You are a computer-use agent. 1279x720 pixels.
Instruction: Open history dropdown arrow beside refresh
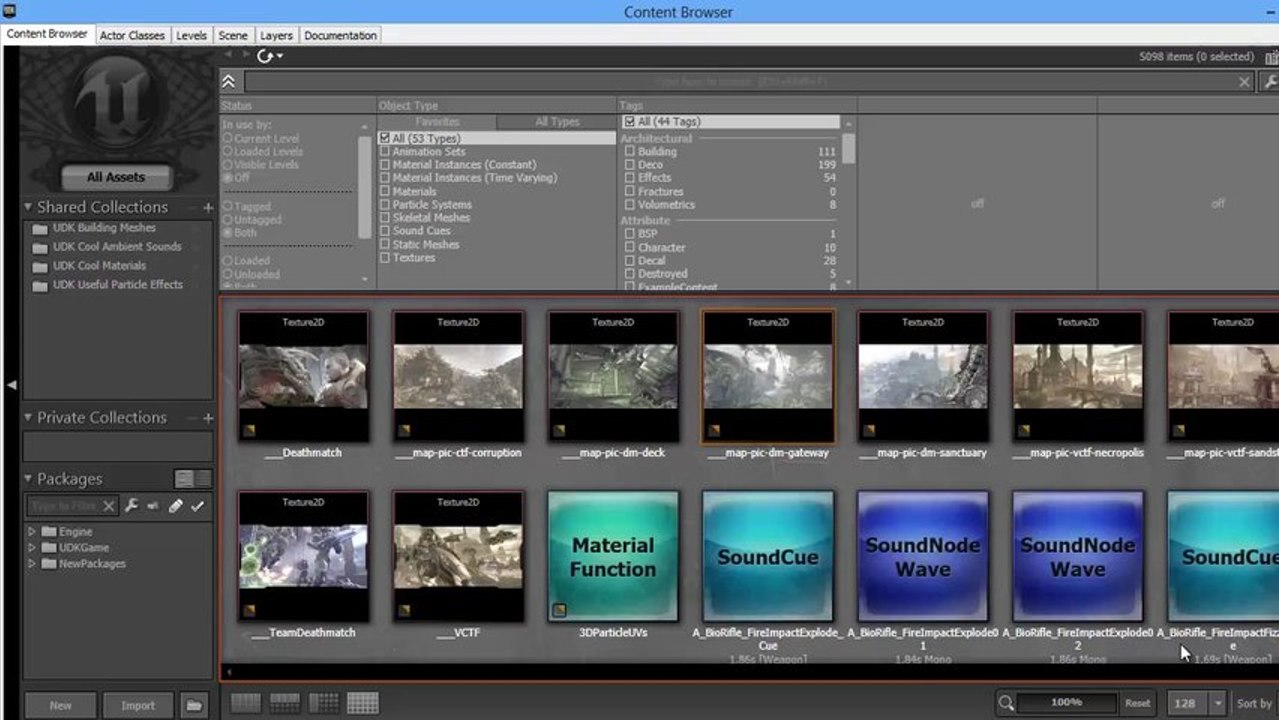point(280,56)
